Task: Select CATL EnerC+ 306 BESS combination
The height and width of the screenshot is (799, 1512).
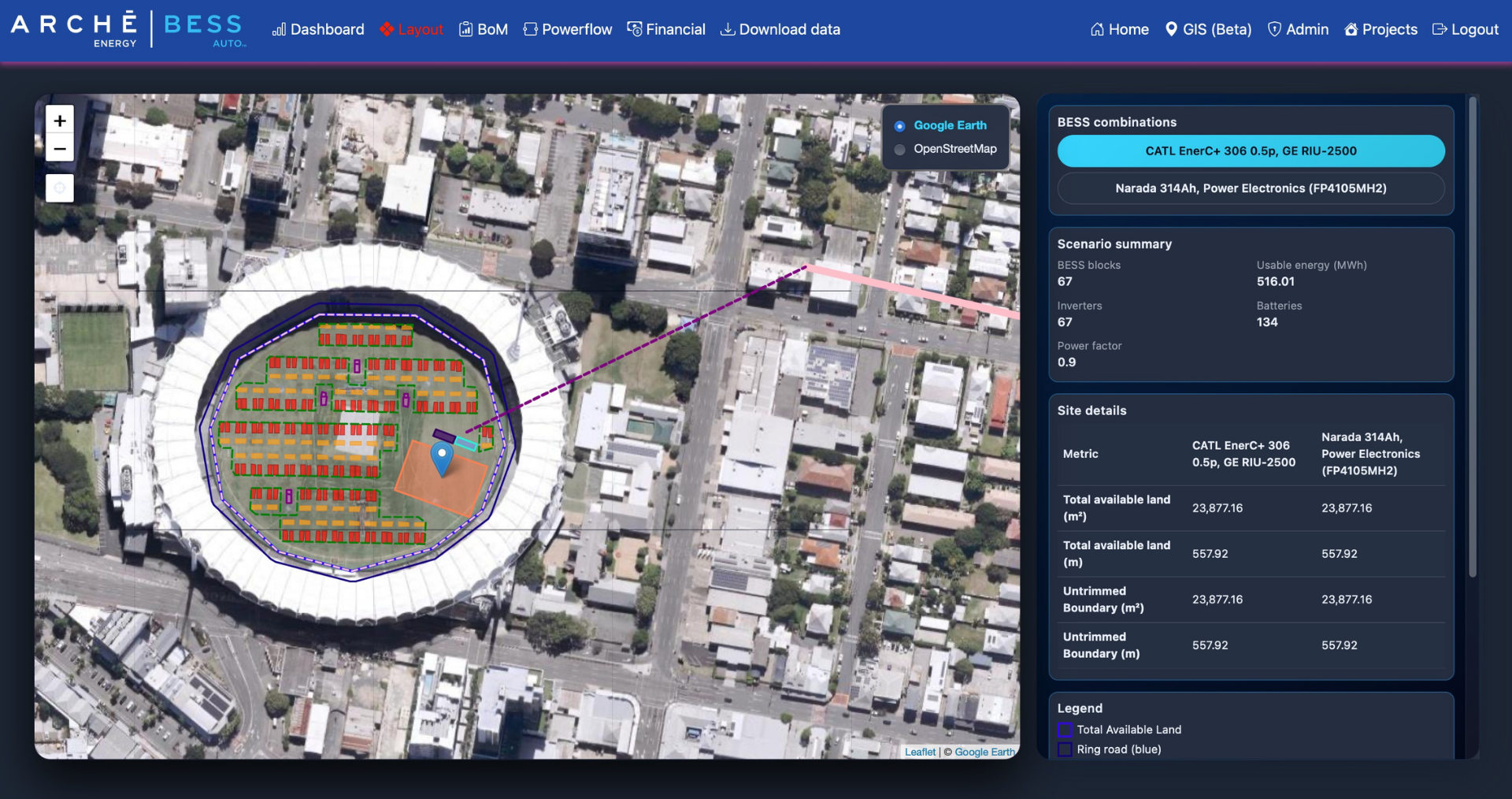Action: pos(1251,151)
